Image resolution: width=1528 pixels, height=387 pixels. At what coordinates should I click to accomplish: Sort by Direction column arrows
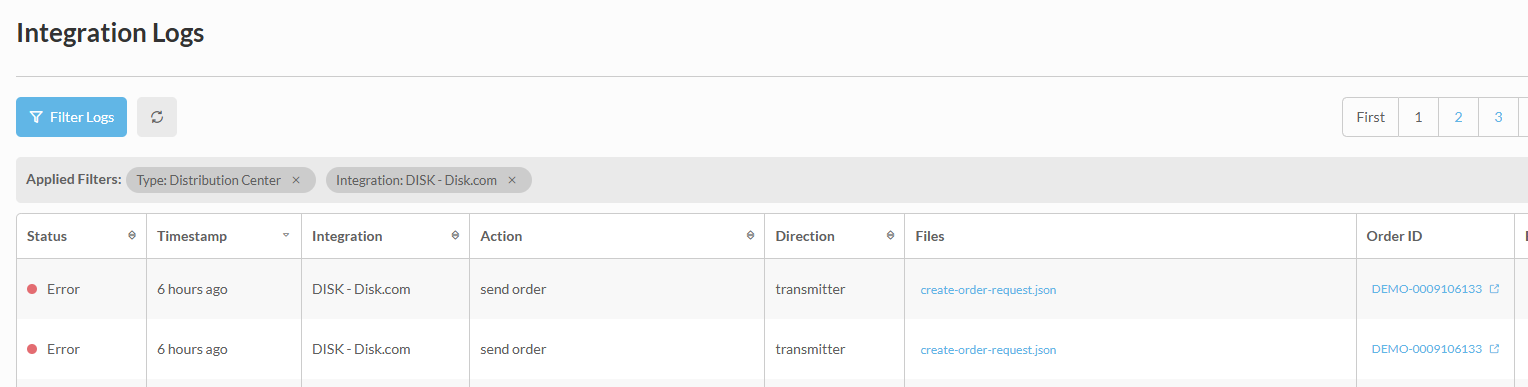tap(890, 236)
